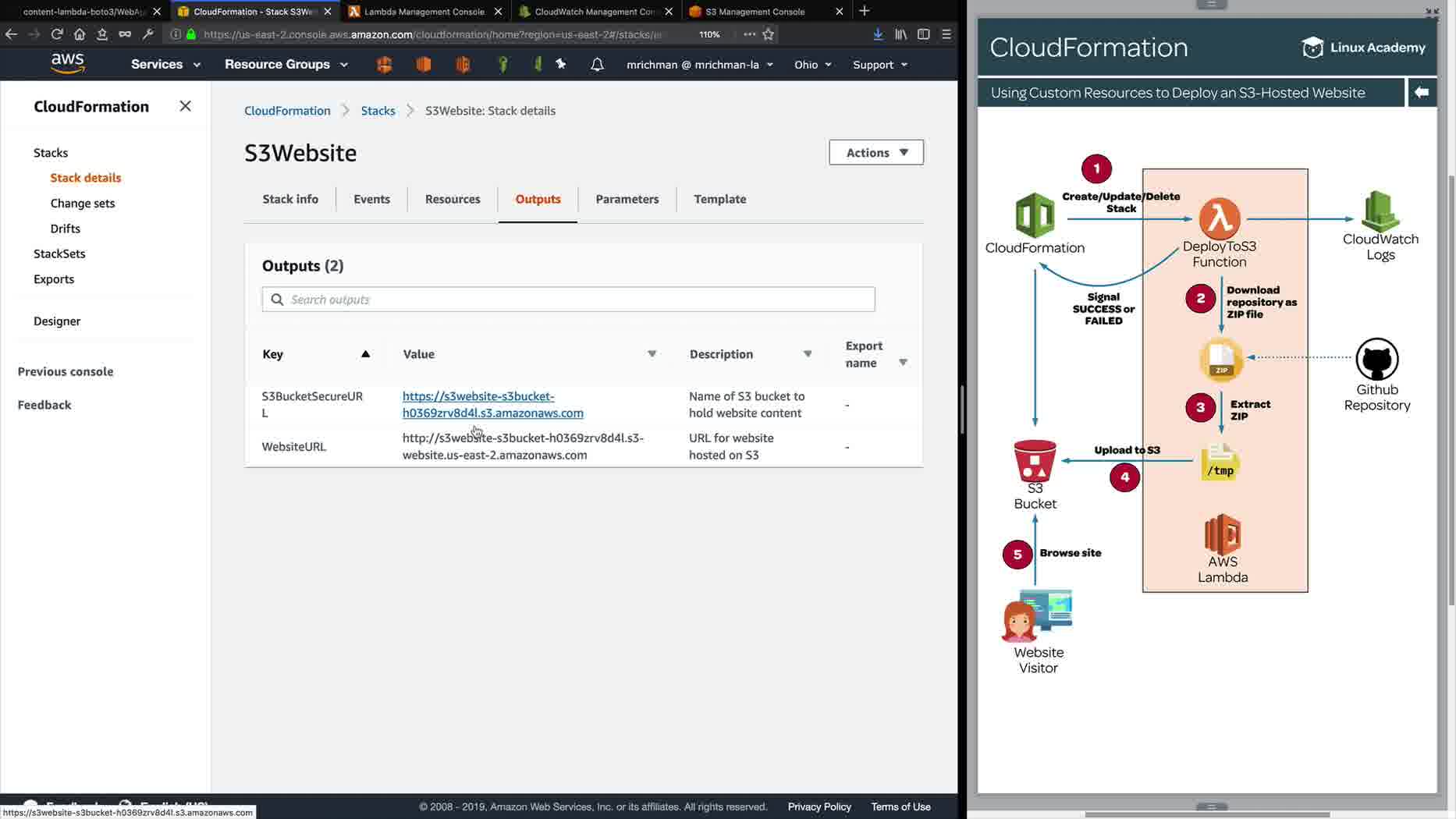1456x819 pixels.
Task: Click the back arrow in lesson panel
Action: pos(1421,92)
